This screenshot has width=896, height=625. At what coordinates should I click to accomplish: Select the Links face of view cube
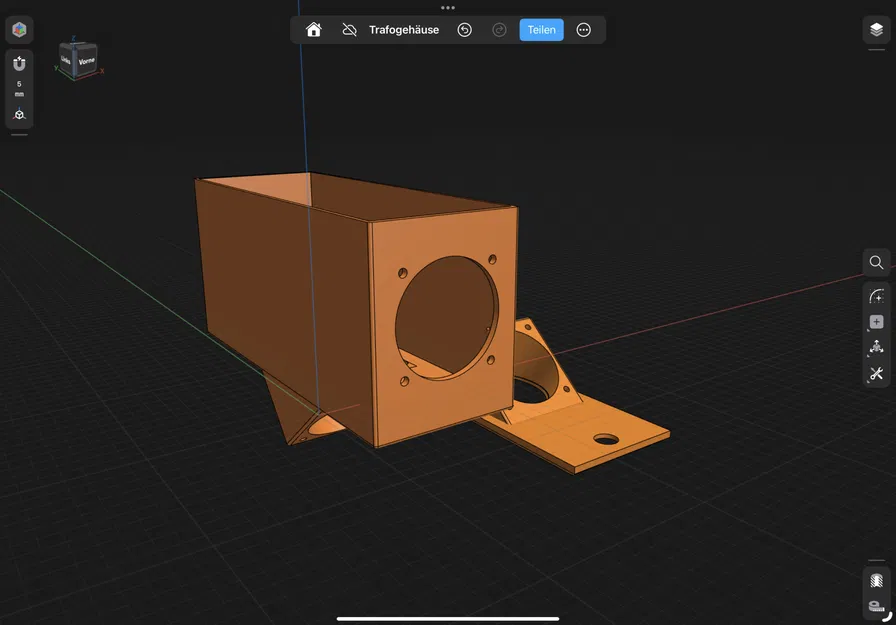click(x=66, y=61)
